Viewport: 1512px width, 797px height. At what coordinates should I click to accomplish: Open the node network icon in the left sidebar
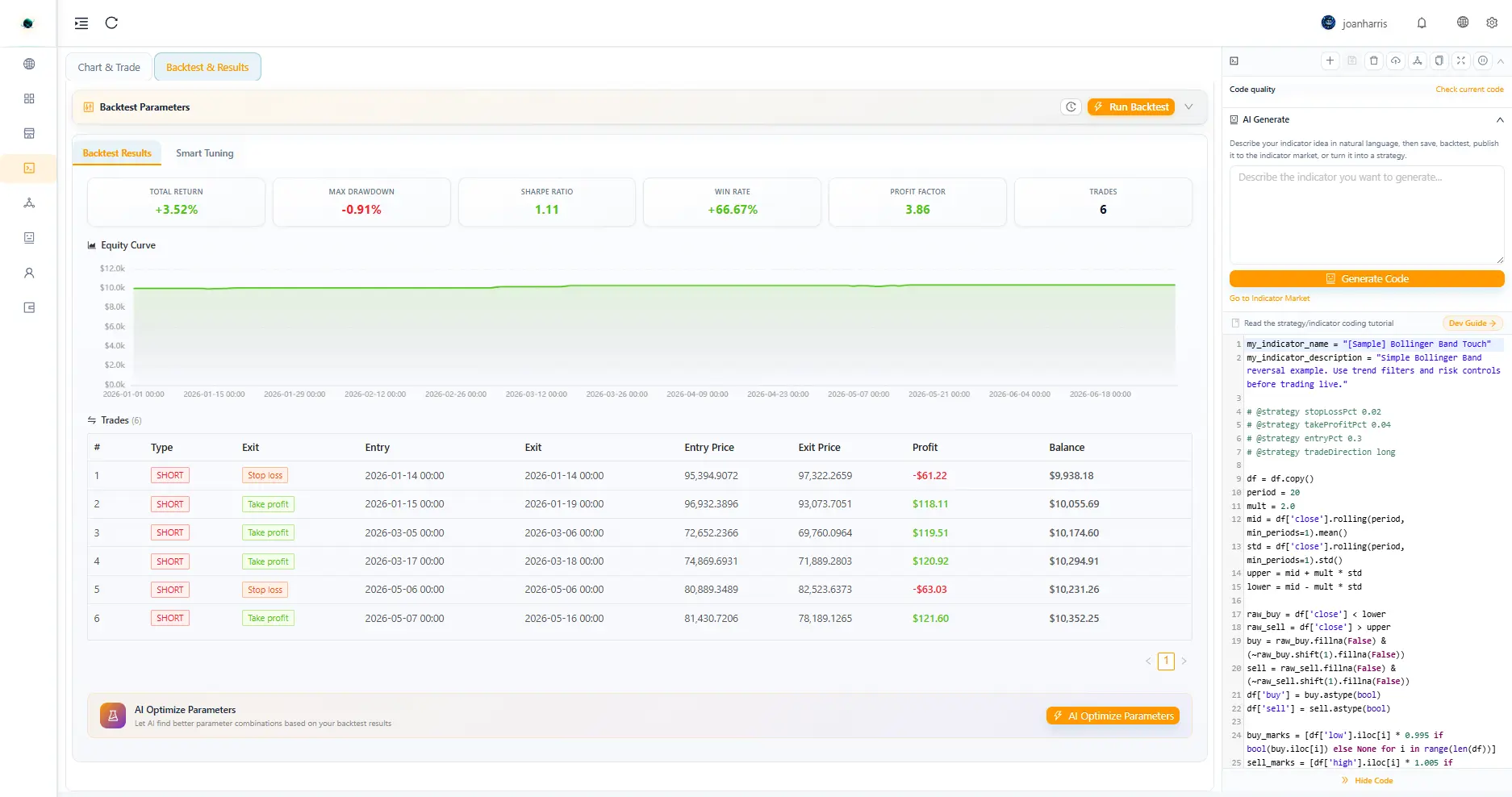point(29,202)
